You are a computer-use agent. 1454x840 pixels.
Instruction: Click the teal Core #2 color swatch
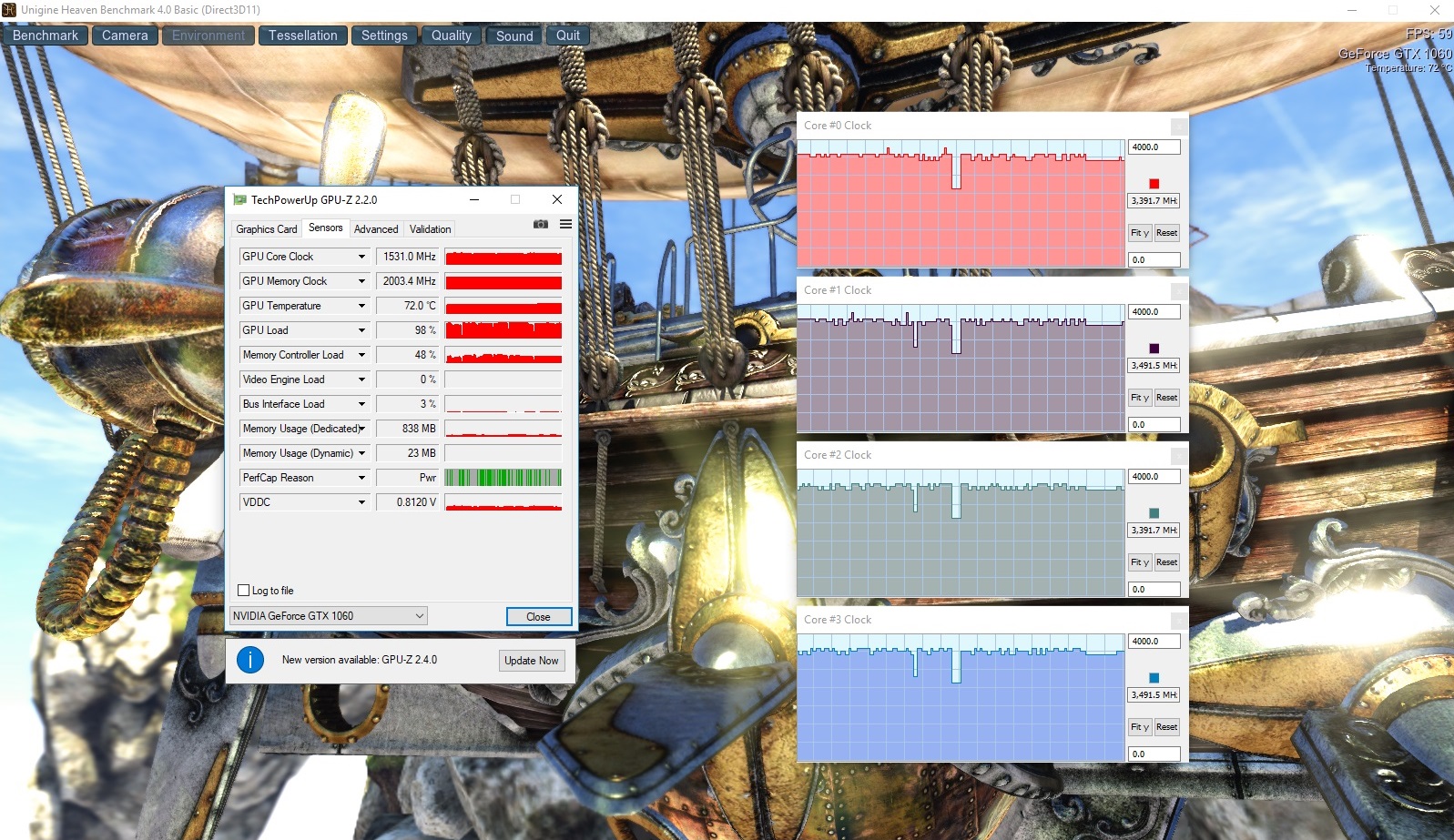click(x=1154, y=513)
